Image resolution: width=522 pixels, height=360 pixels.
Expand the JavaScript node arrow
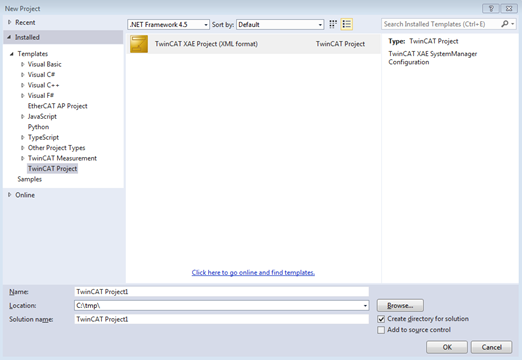coord(23,116)
